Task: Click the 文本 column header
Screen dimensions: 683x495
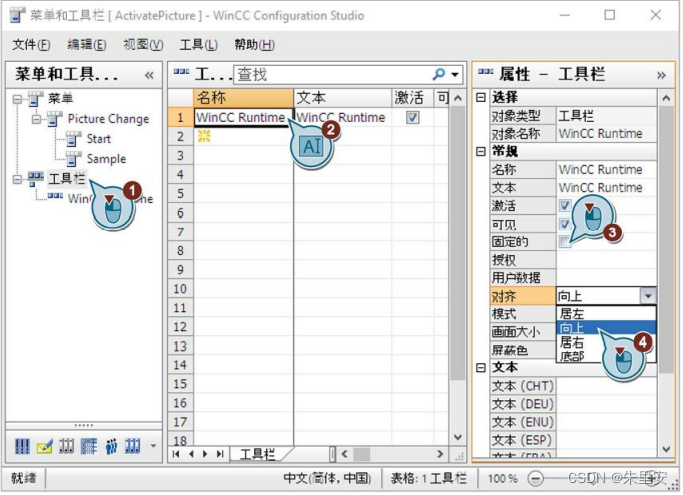Action: pyautogui.click(x=343, y=98)
